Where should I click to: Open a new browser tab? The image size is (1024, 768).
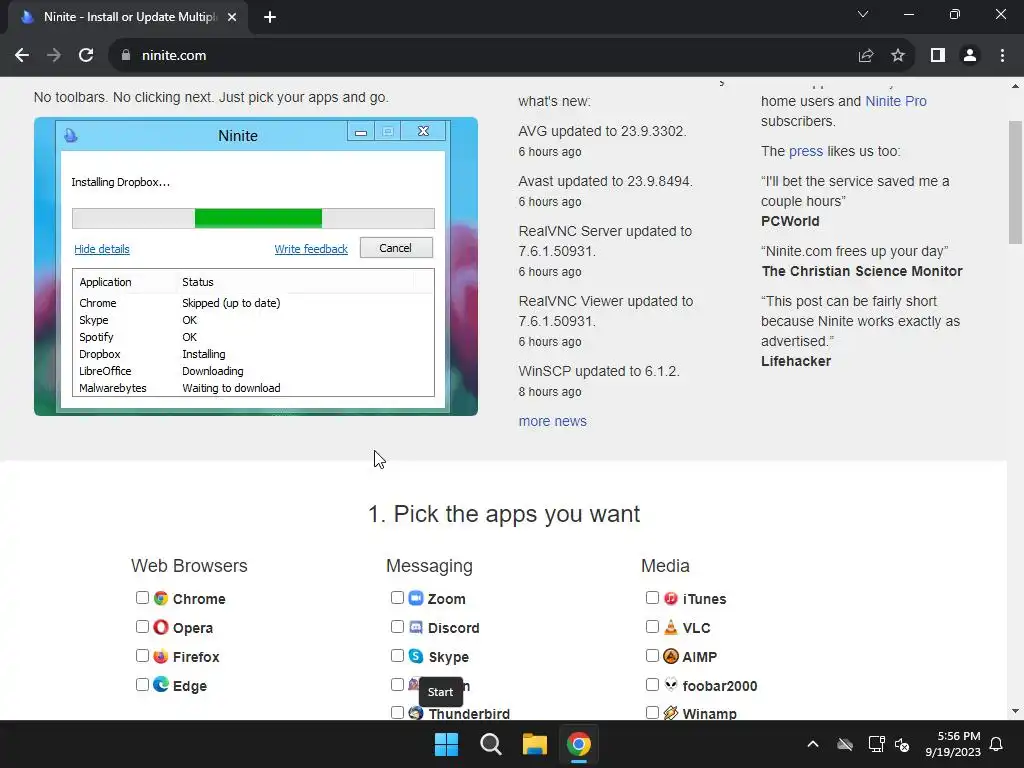pos(270,17)
